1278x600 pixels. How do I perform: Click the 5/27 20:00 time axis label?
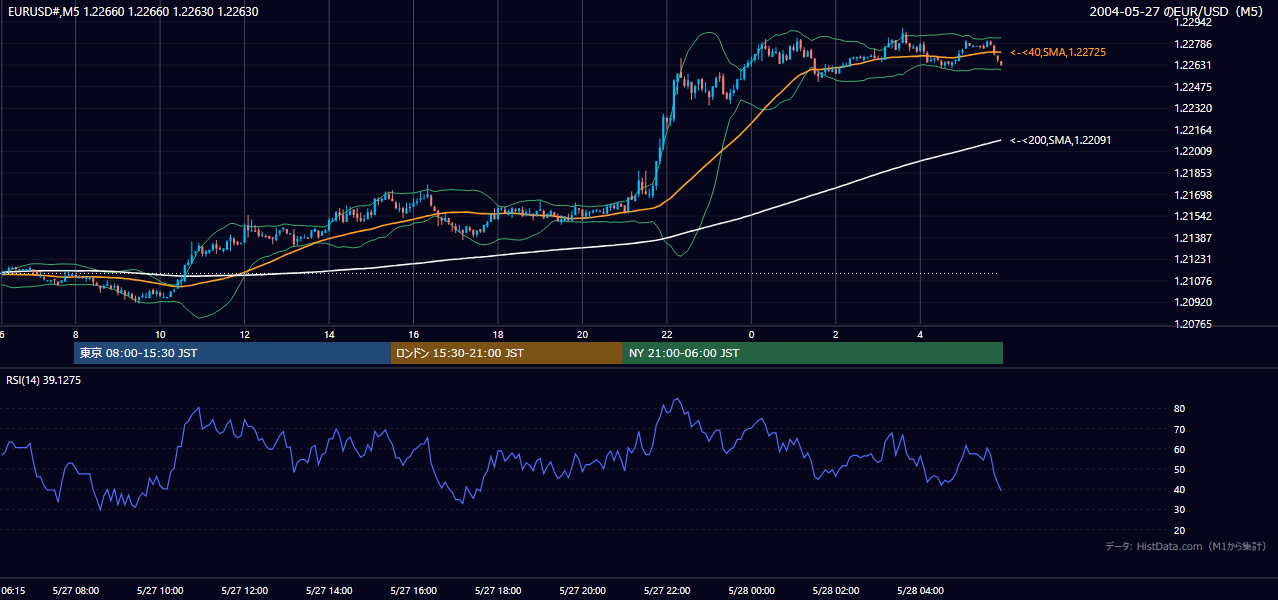(x=582, y=591)
